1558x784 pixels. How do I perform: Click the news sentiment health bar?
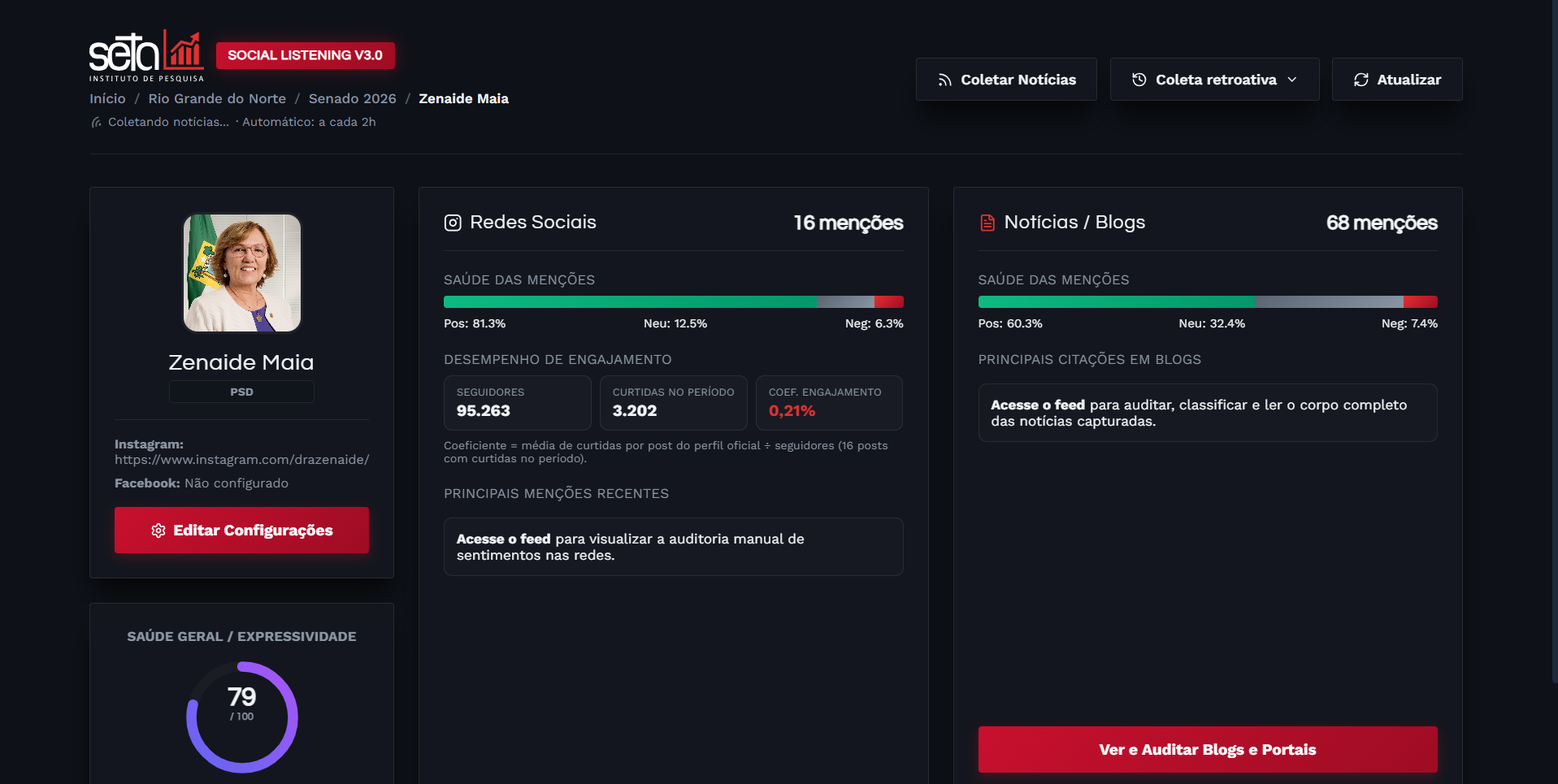pyautogui.click(x=1208, y=302)
